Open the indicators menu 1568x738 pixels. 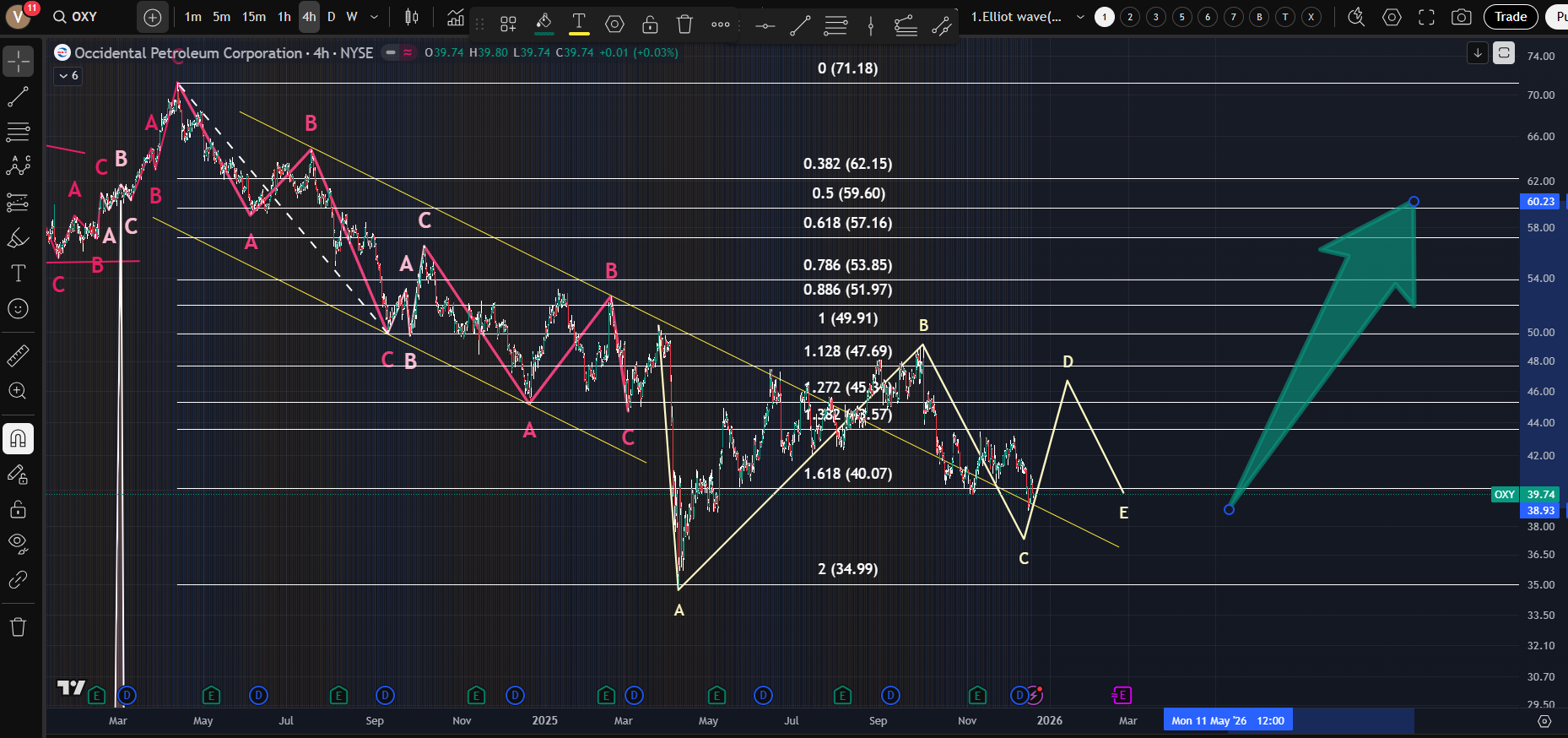456,17
